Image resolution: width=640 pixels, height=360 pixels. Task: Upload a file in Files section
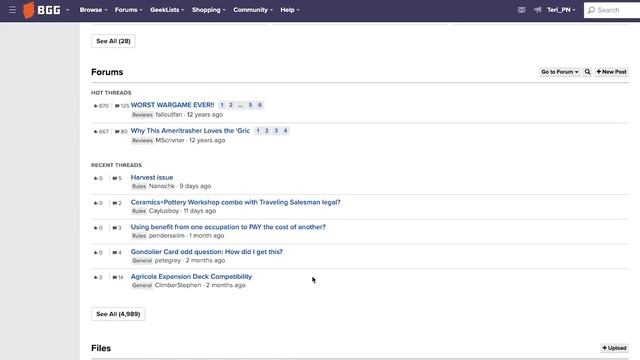pos(614,348)
